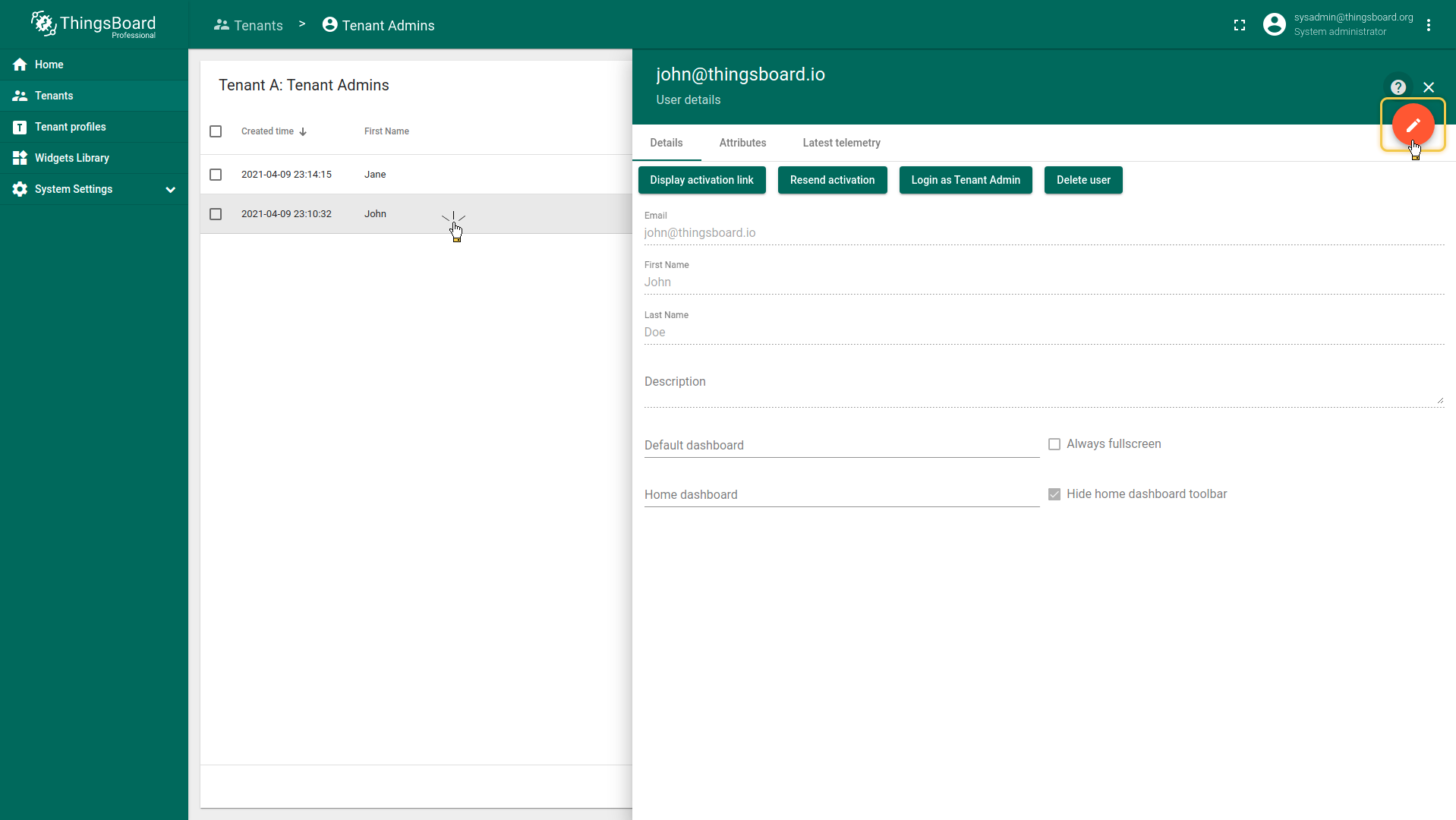Screen dimensions: 1456x820
Task: Click Login as Tenant Admin button
Action: [966, 180]
